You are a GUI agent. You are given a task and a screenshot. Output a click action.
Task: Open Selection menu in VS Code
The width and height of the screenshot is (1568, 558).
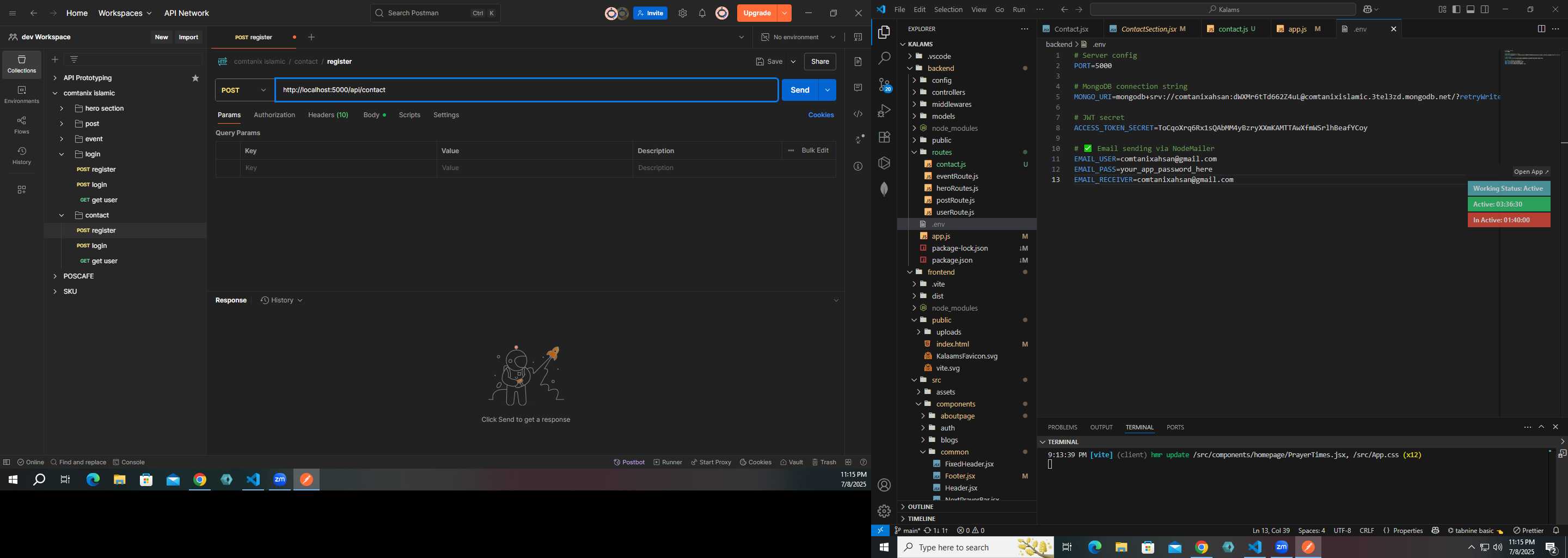(x=948, y=9)
